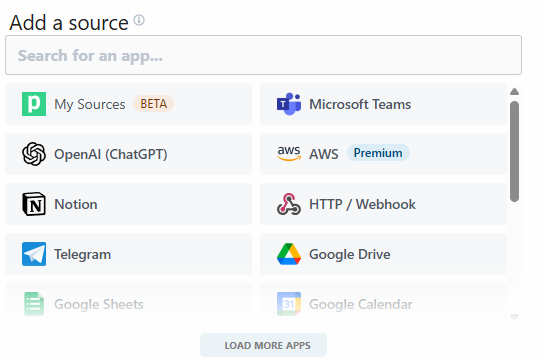
Task: Click the HTTP / Webhook icon
Action: tap(289, 204)
